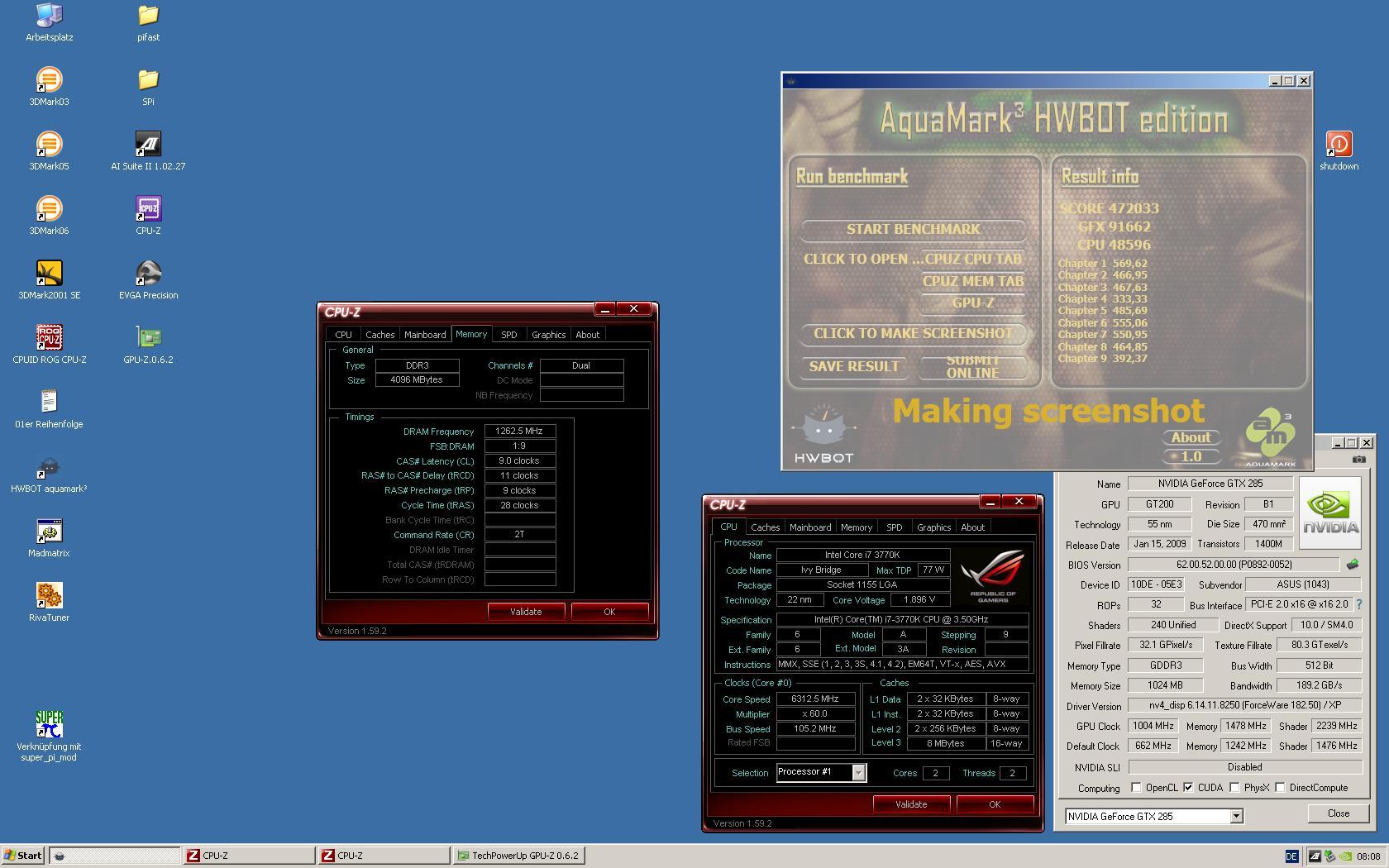This screenshot has height=868, width=1389.
Task: Click the HWBOT logo in AquaMark
Action: click(x=823, y=433)
